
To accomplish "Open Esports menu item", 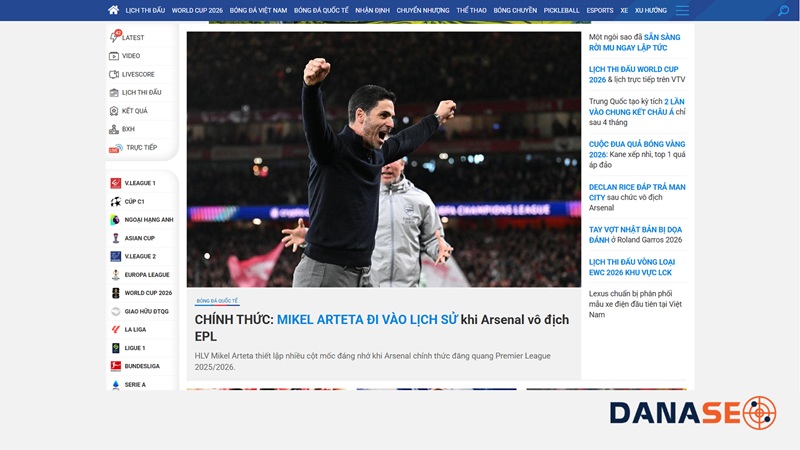I will pos(599,10).
